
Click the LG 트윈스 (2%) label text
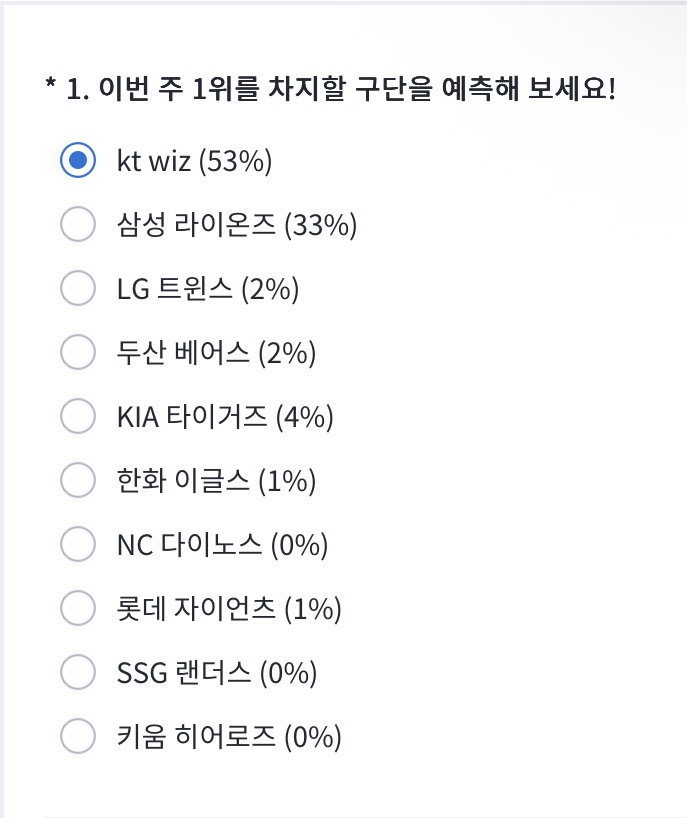coord(208,288)
